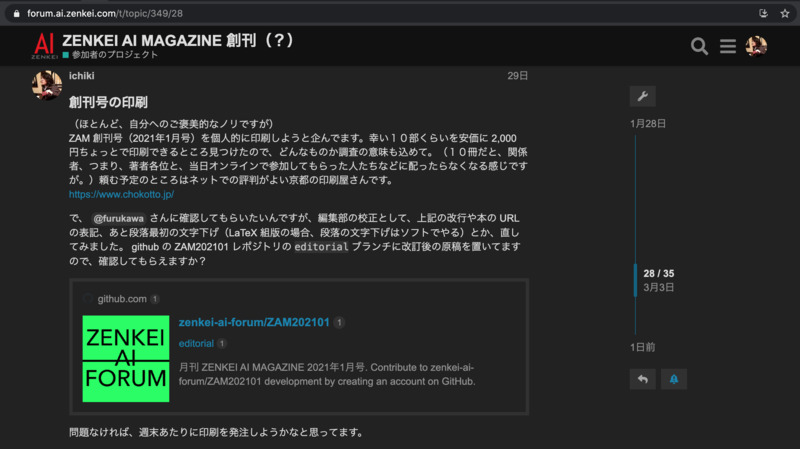Click the topic title ZENKEI AI MAGAZINE 創刊
800x449 pixels.
click(x=178, y=40)
